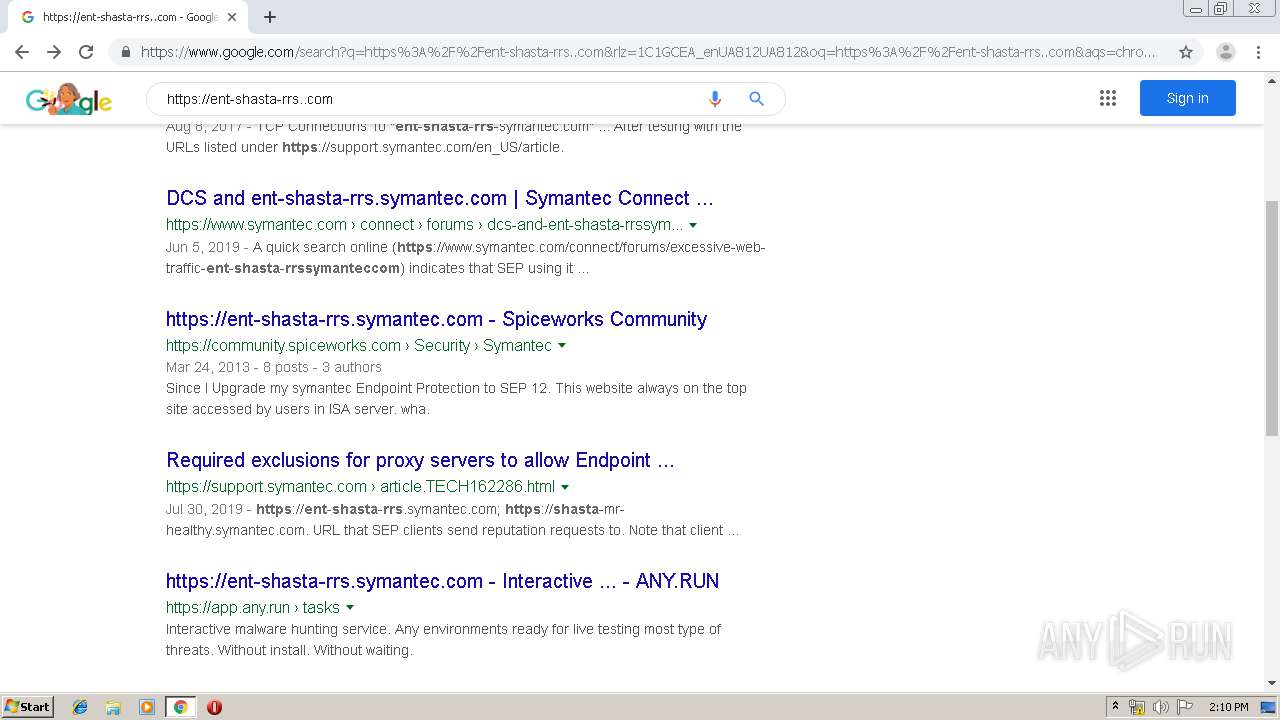Close the Google search tab
Screen dimensions: 1280x720
click(232, 17)
